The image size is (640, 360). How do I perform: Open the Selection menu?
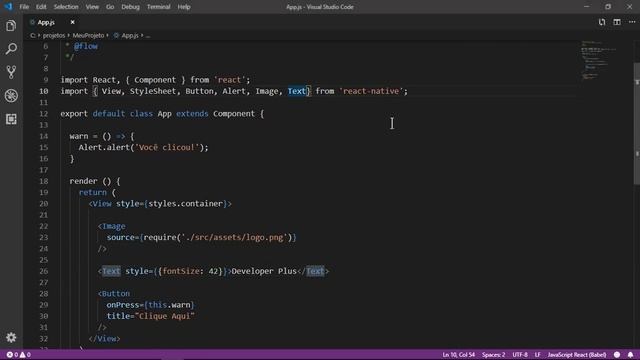[x=66, y=7]
